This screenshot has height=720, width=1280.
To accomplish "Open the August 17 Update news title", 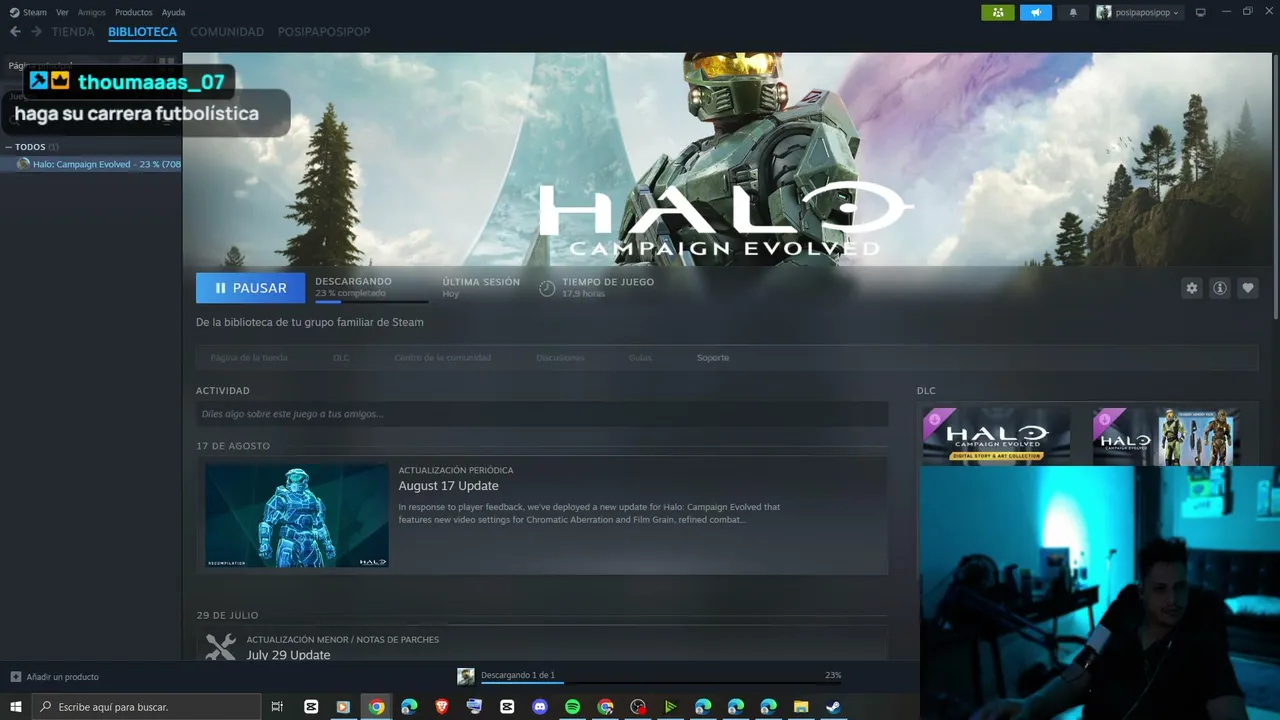I will tap(448, 486).
